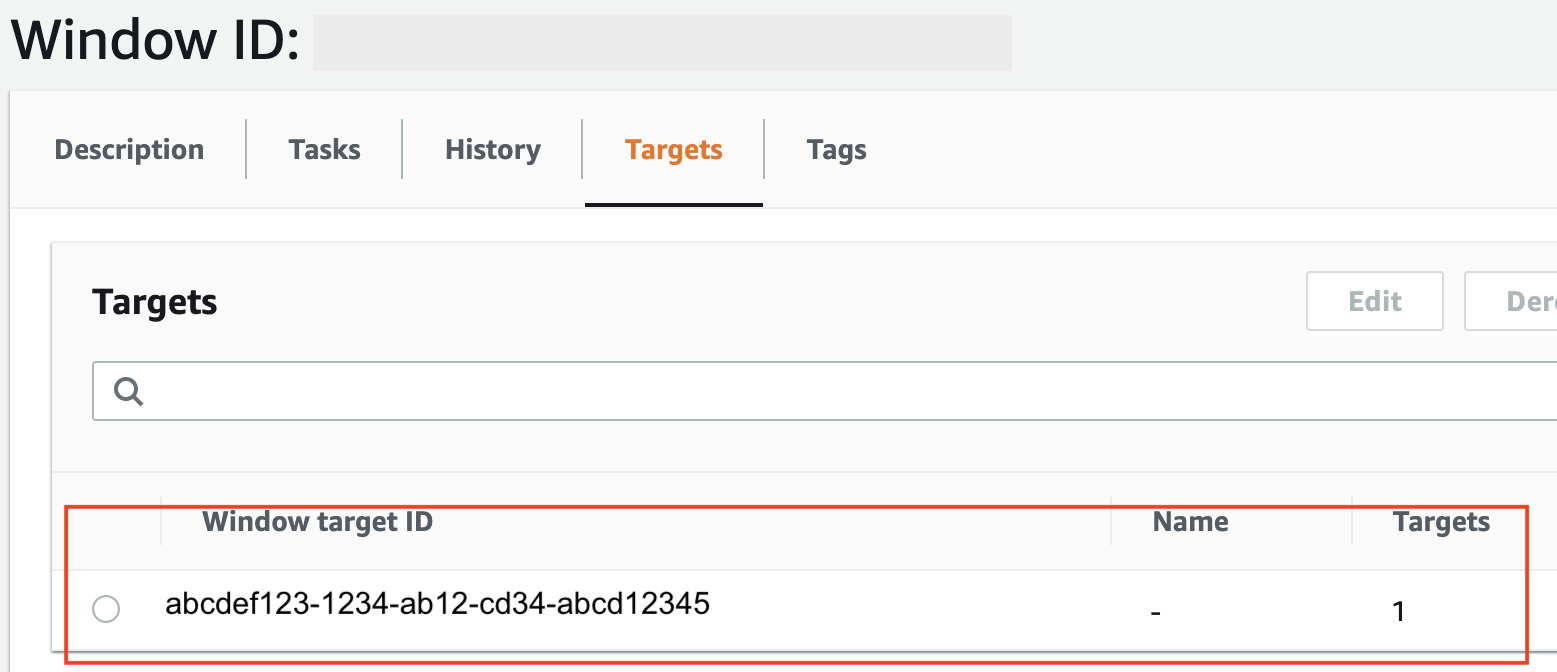Click the target search filter field
Image resolution: width=1557 pixels, height=672 pixels.
click(x=700, y=391)
